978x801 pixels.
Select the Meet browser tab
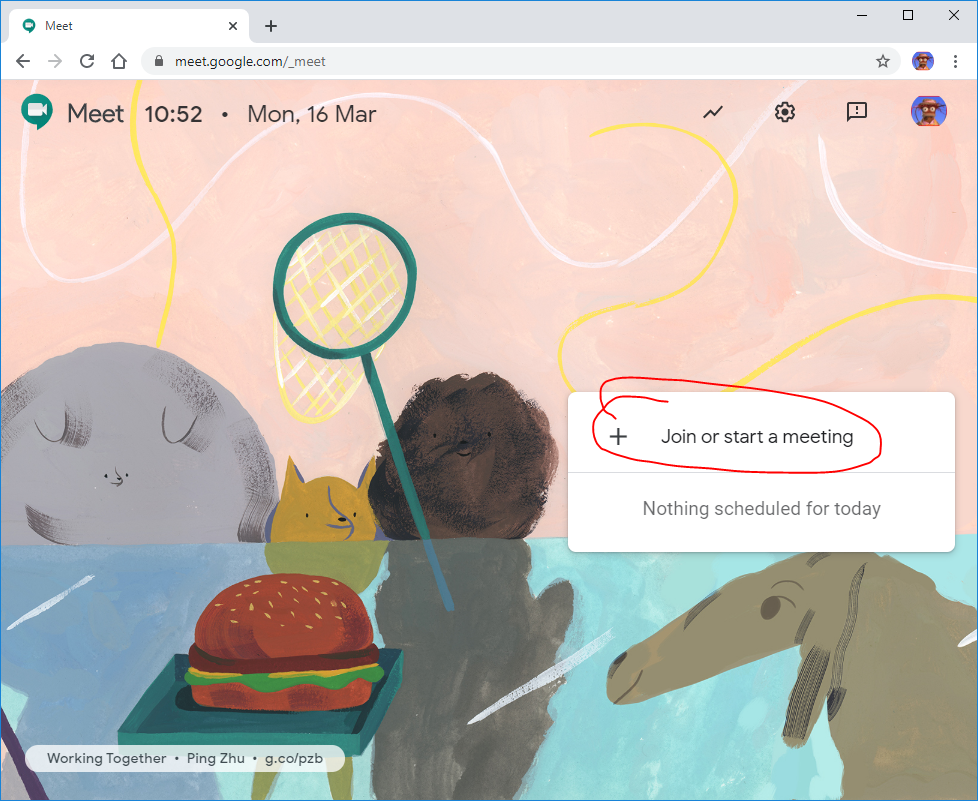[x=120, y=26]
